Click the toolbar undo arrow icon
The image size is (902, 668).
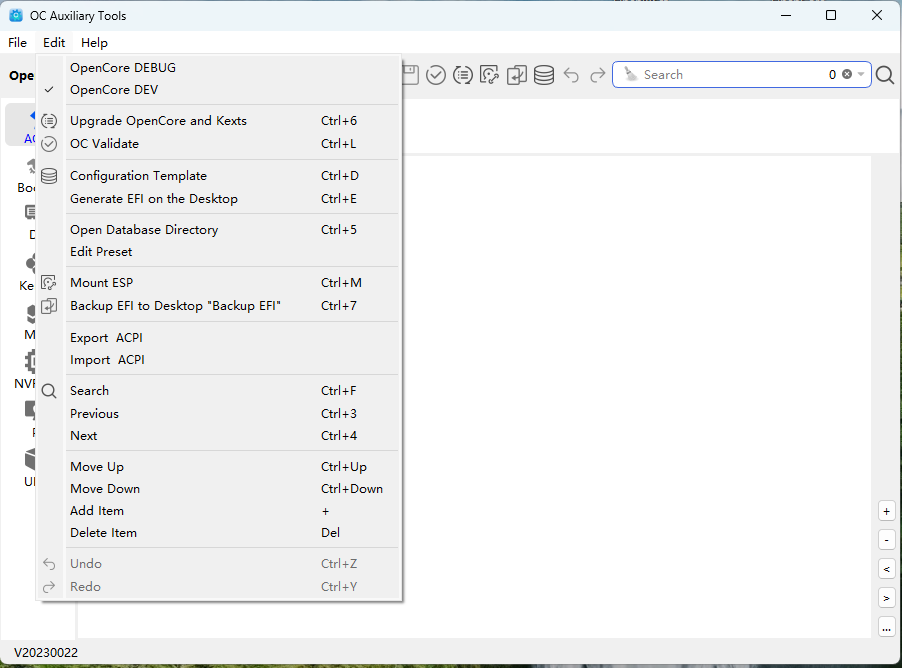click(571, 75)
